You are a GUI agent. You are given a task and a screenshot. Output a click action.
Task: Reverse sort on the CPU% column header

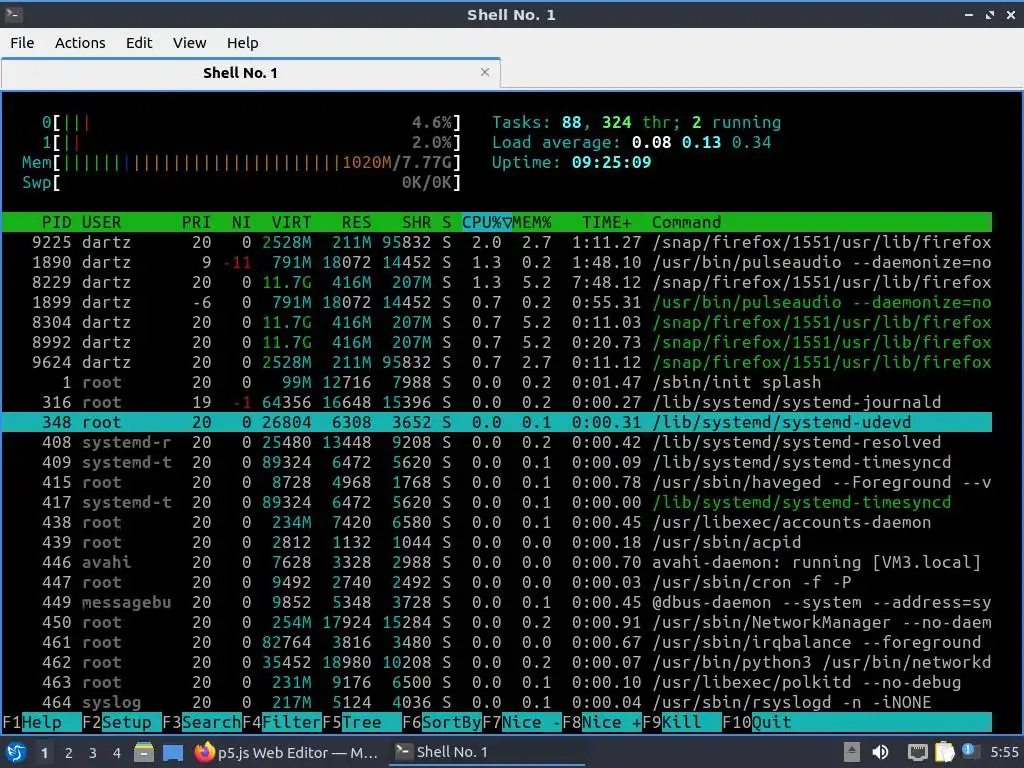[487, 222]
